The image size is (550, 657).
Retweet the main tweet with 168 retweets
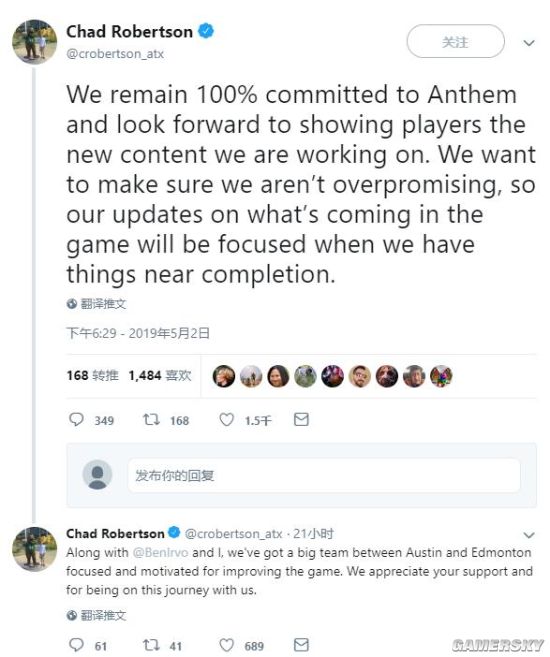151,419
